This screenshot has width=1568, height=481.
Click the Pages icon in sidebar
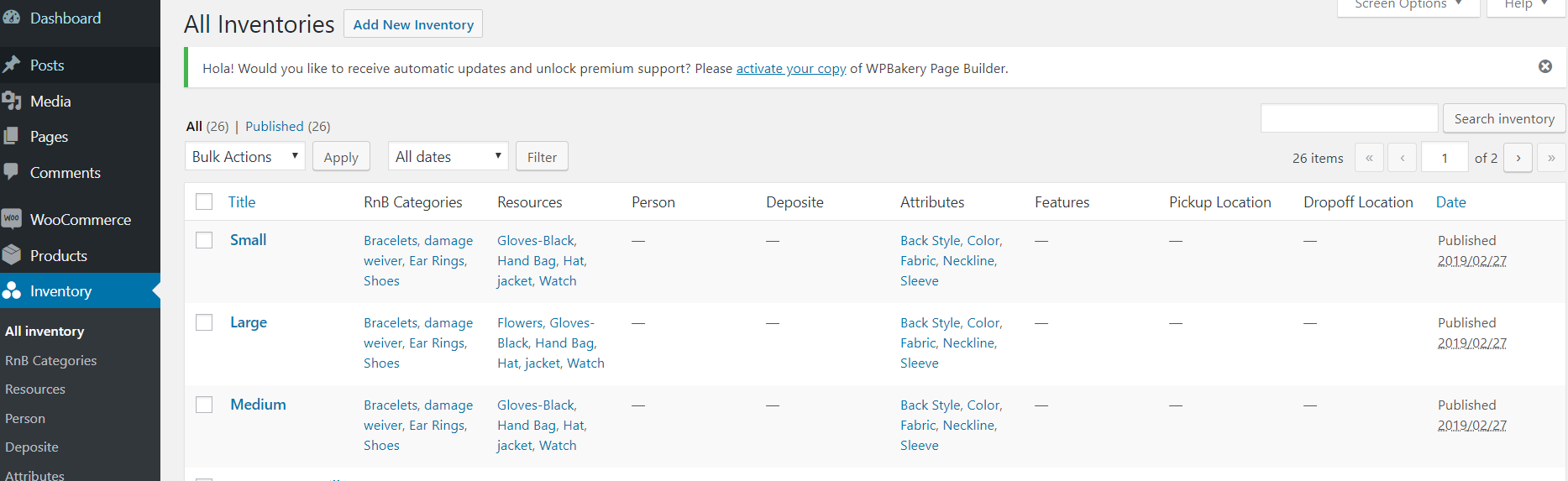coord(12,136)
